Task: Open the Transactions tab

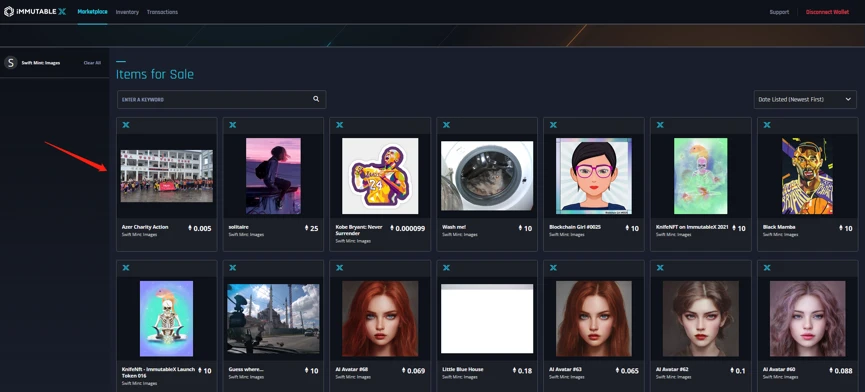Action: coord(162,12)
